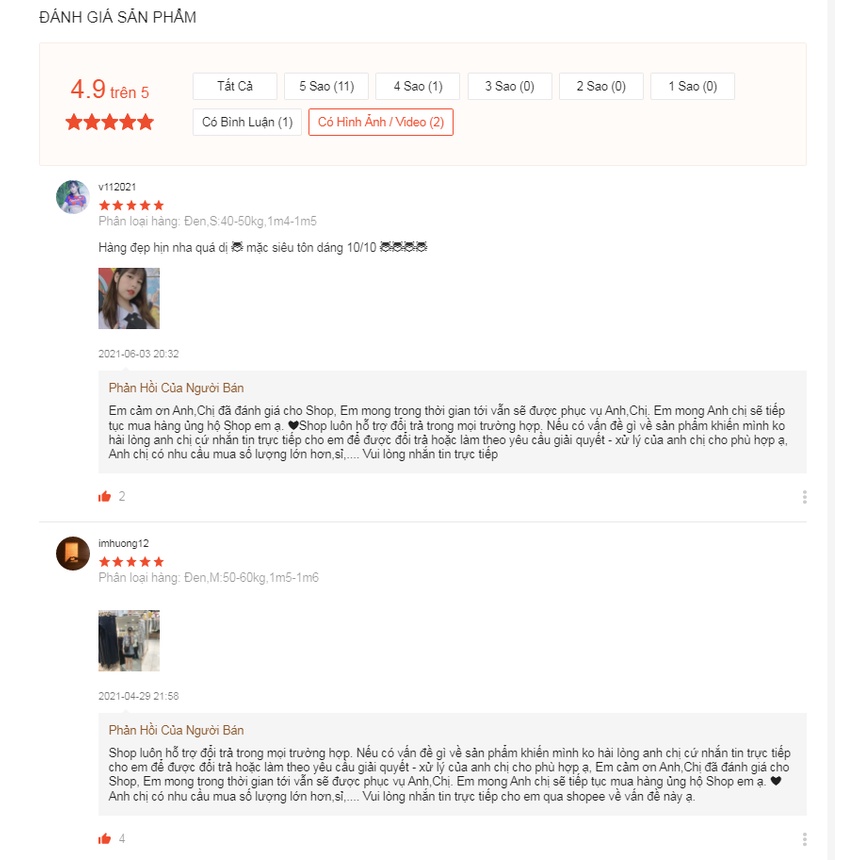This screenshot has height=860, width=860.
Task: Click star rating on v112021's review
Action: [131, 205]
